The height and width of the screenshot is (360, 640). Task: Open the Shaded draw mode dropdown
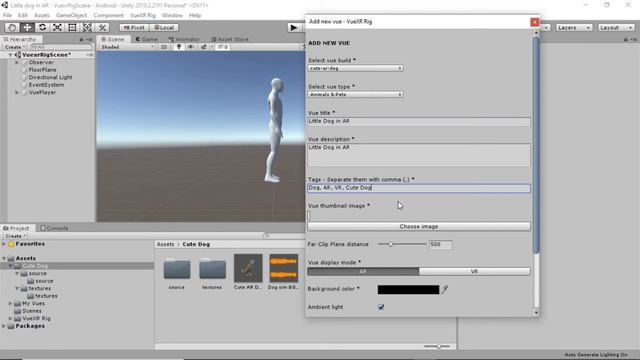(128, 47)
